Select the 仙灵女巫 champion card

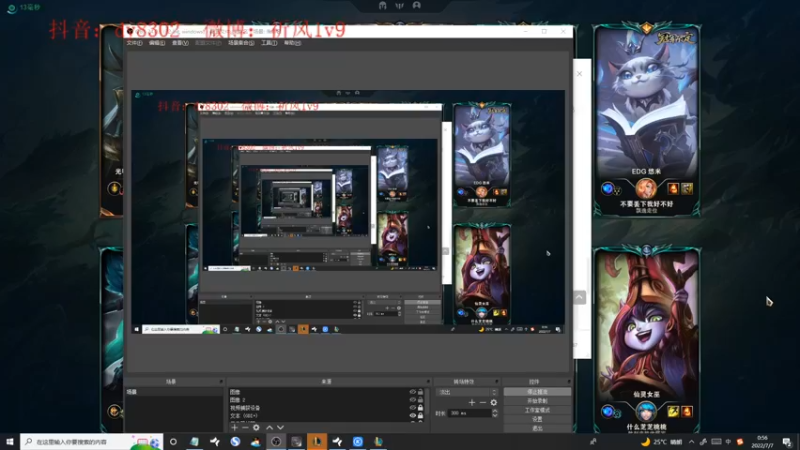pos(646,340)
